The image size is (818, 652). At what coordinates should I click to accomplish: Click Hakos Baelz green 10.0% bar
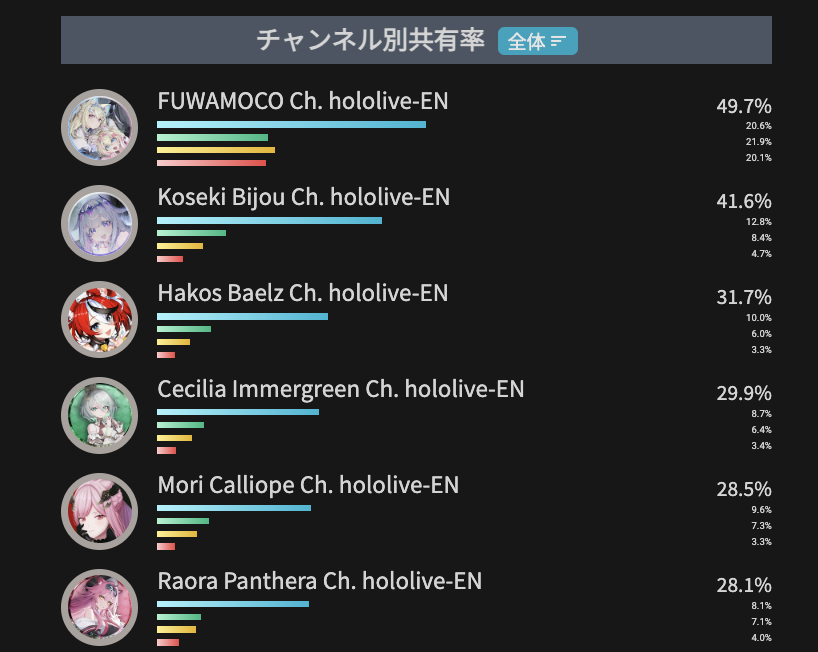(x=184, y=329)
